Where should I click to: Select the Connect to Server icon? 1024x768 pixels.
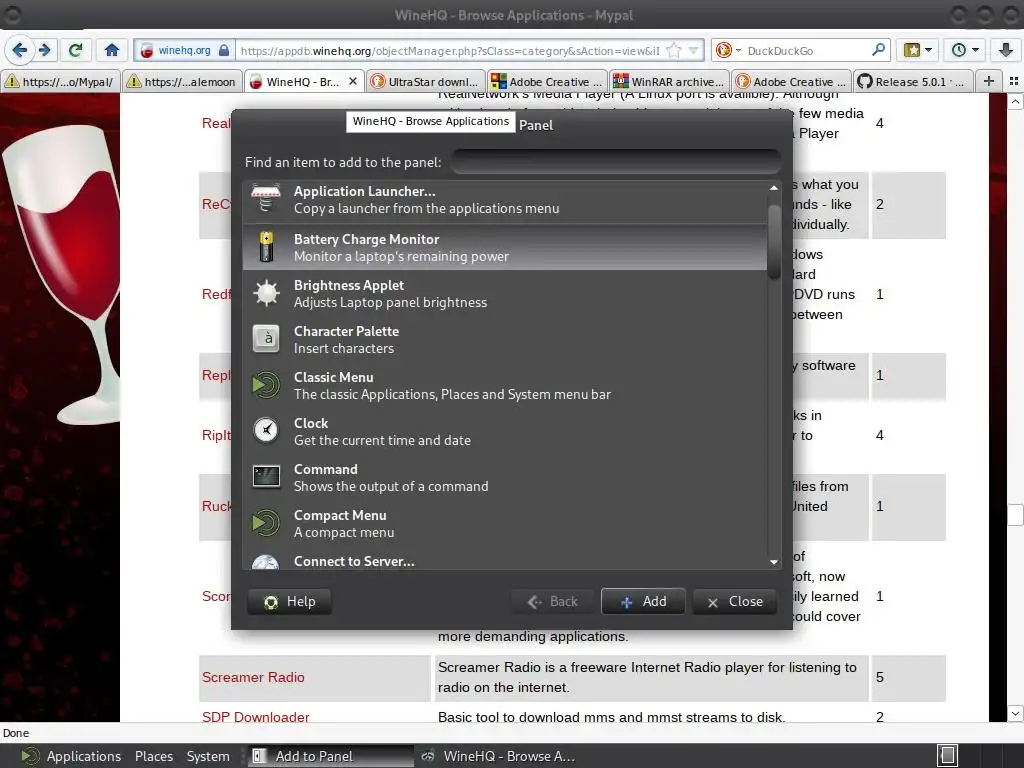coord(266,562)
